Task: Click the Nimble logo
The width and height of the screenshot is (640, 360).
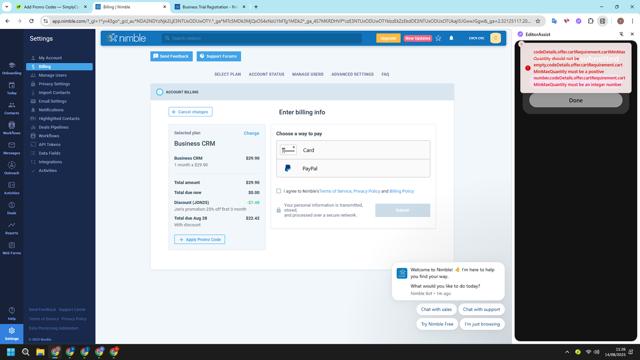Action: (x=127, y=38)
